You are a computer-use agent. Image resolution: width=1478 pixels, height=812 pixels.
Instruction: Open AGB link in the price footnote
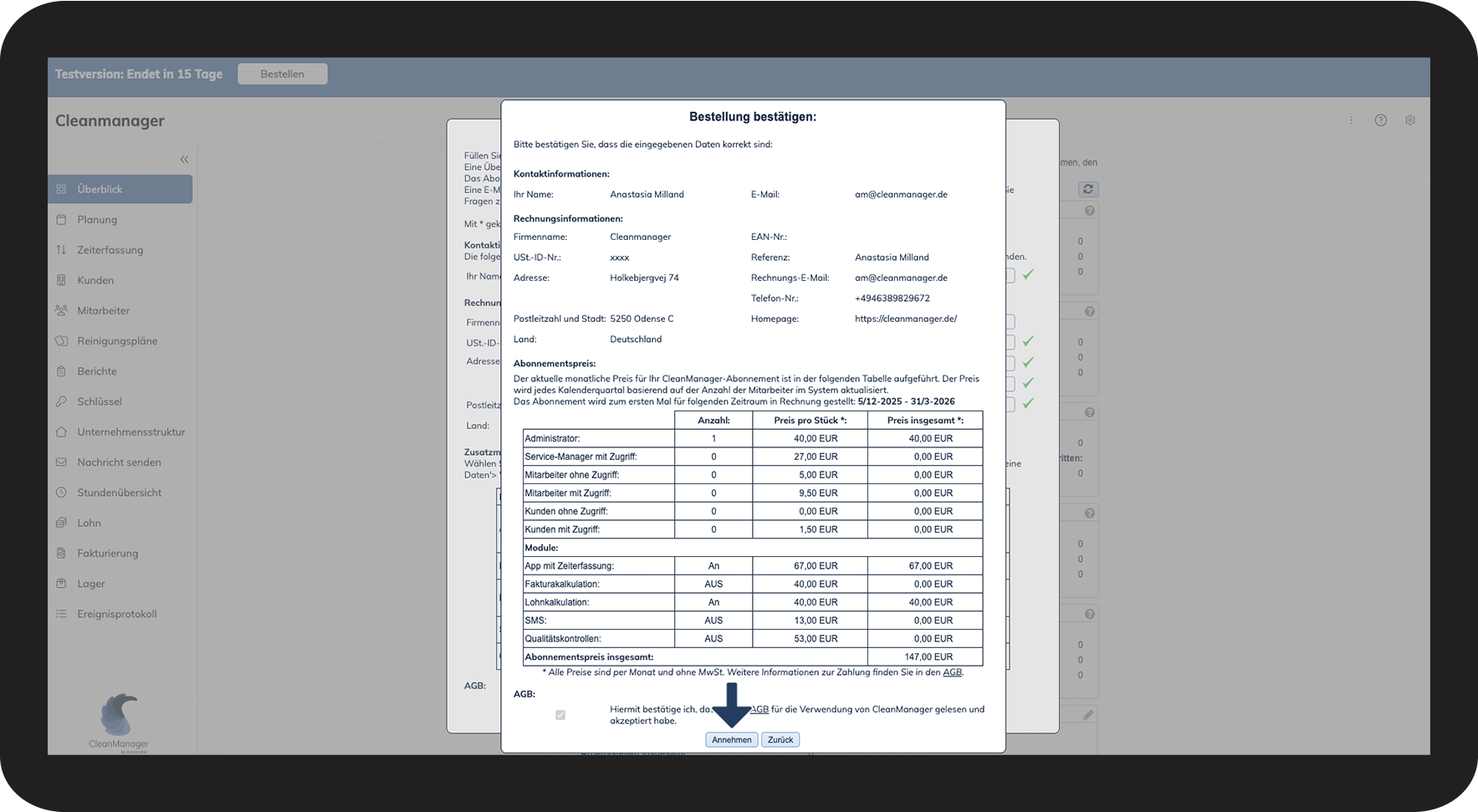(952, 672)
